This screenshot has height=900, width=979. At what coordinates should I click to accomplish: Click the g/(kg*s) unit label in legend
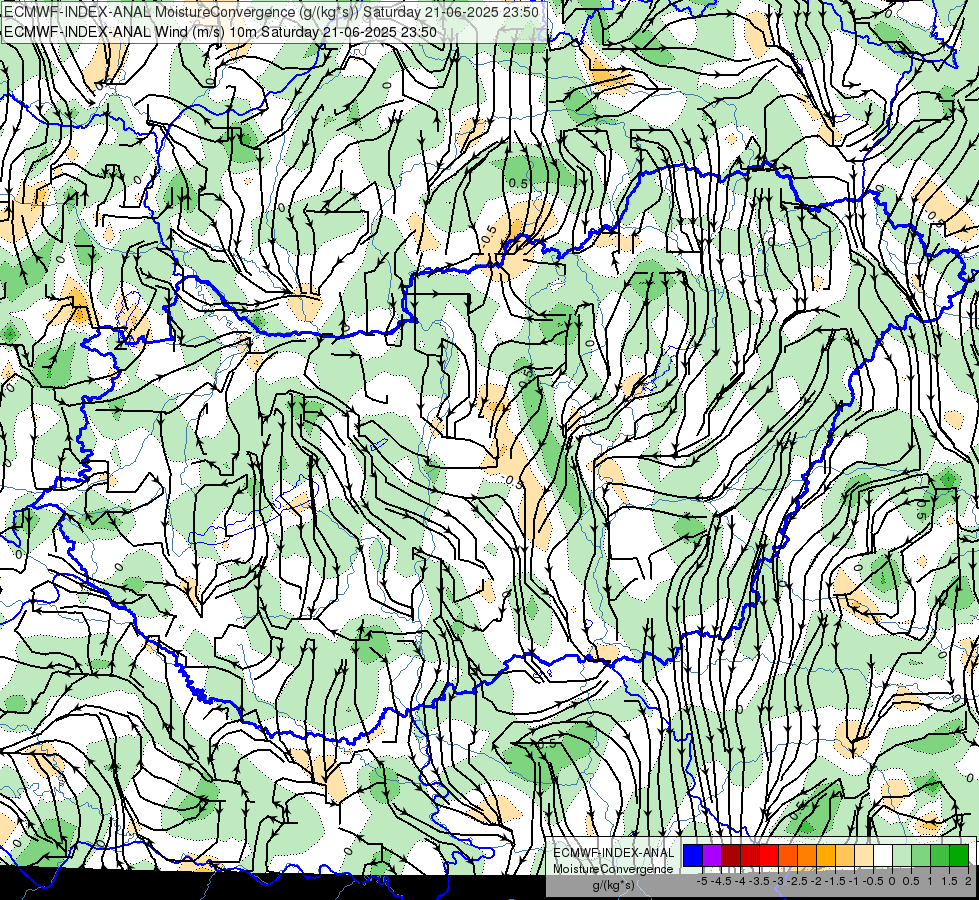pyautogui.click(x=613, y=885)
